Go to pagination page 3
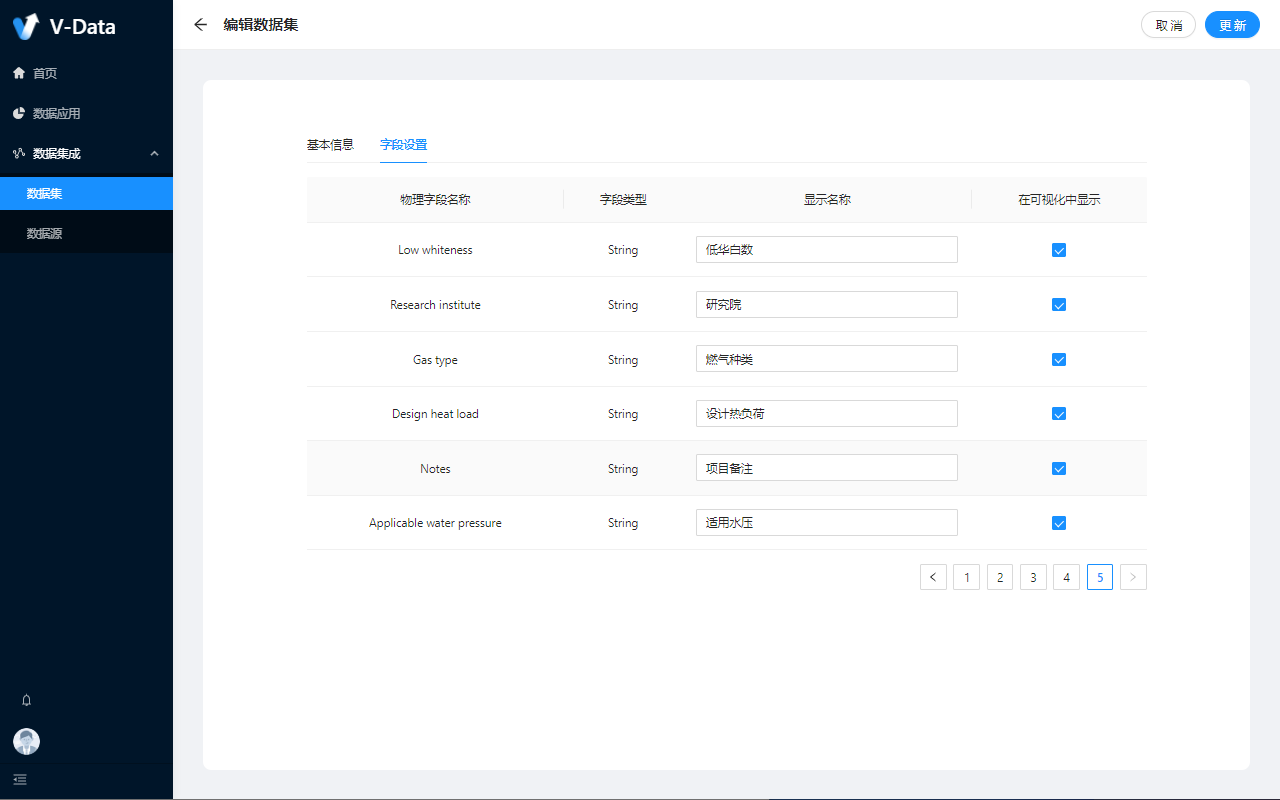Screen dimensions: 1280x800 pyautogui.click(x=1033, y=577)
